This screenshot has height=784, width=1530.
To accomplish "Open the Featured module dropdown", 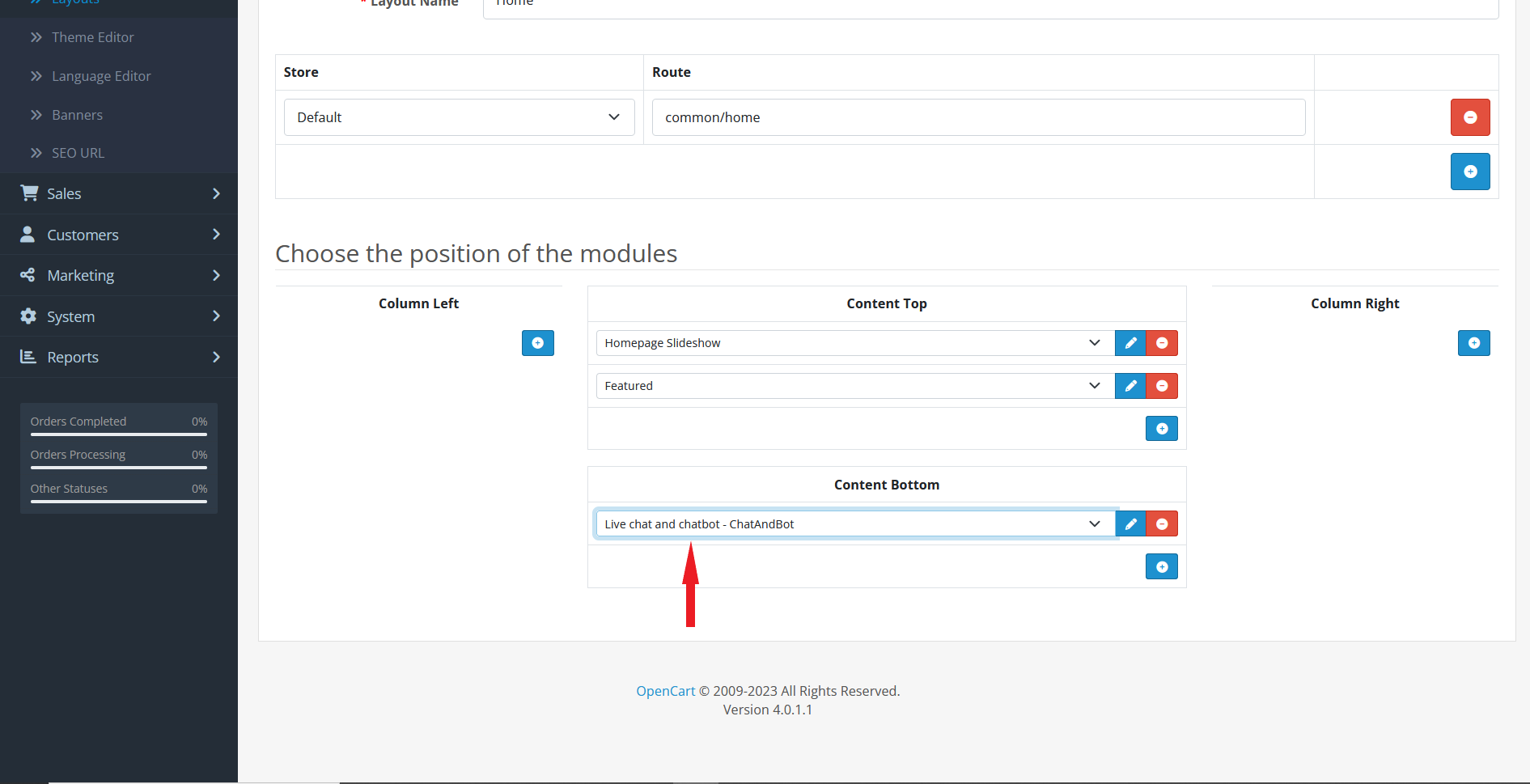I will pos(854,386).
